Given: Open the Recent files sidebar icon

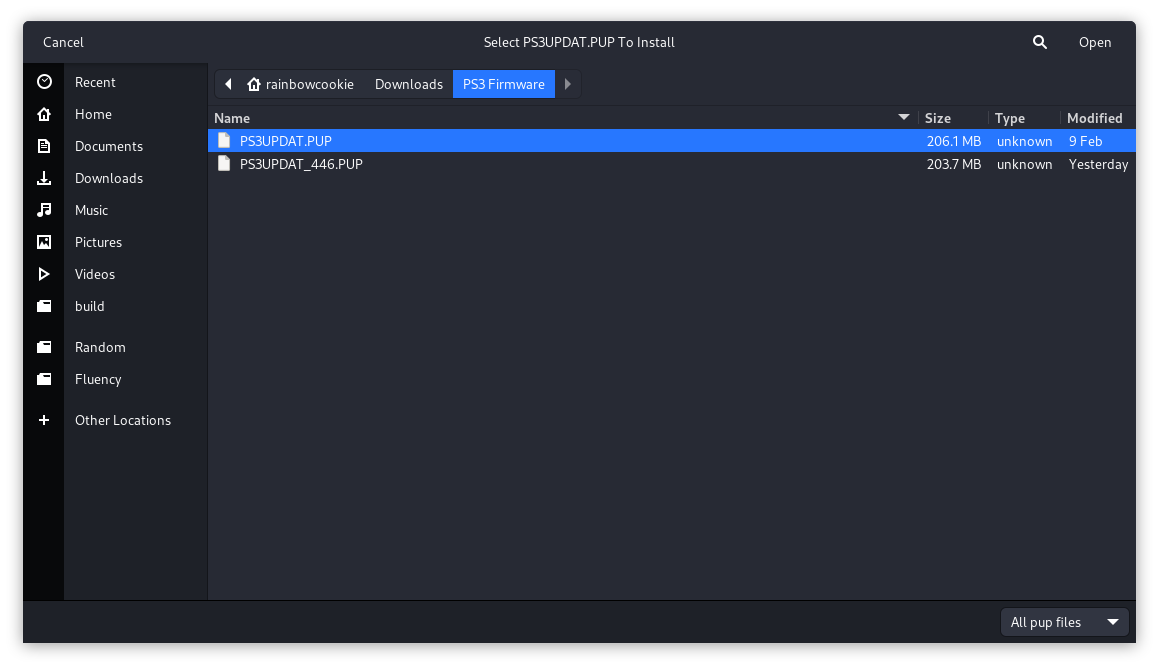Looking at the screenshot, I should (44, 82).
